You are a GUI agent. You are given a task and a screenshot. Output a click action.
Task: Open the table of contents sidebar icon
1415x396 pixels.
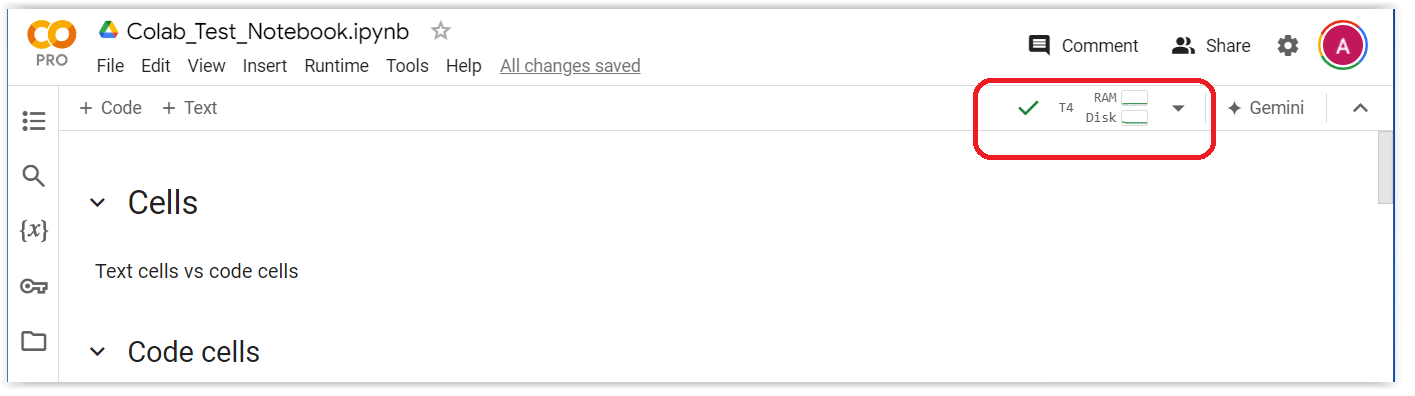(34, 121)
